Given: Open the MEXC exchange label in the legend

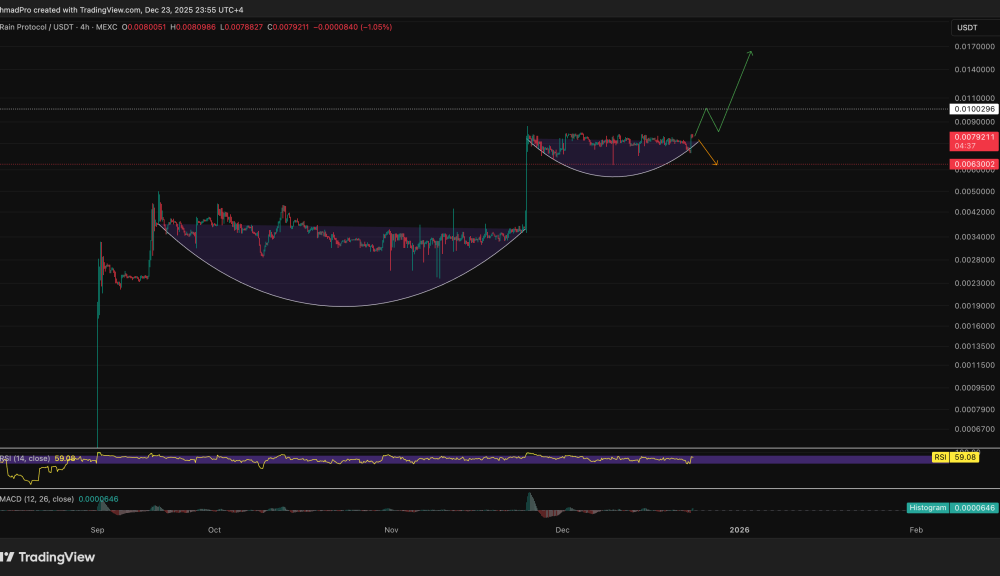Looking at the screenshot, I should [106, 28].
